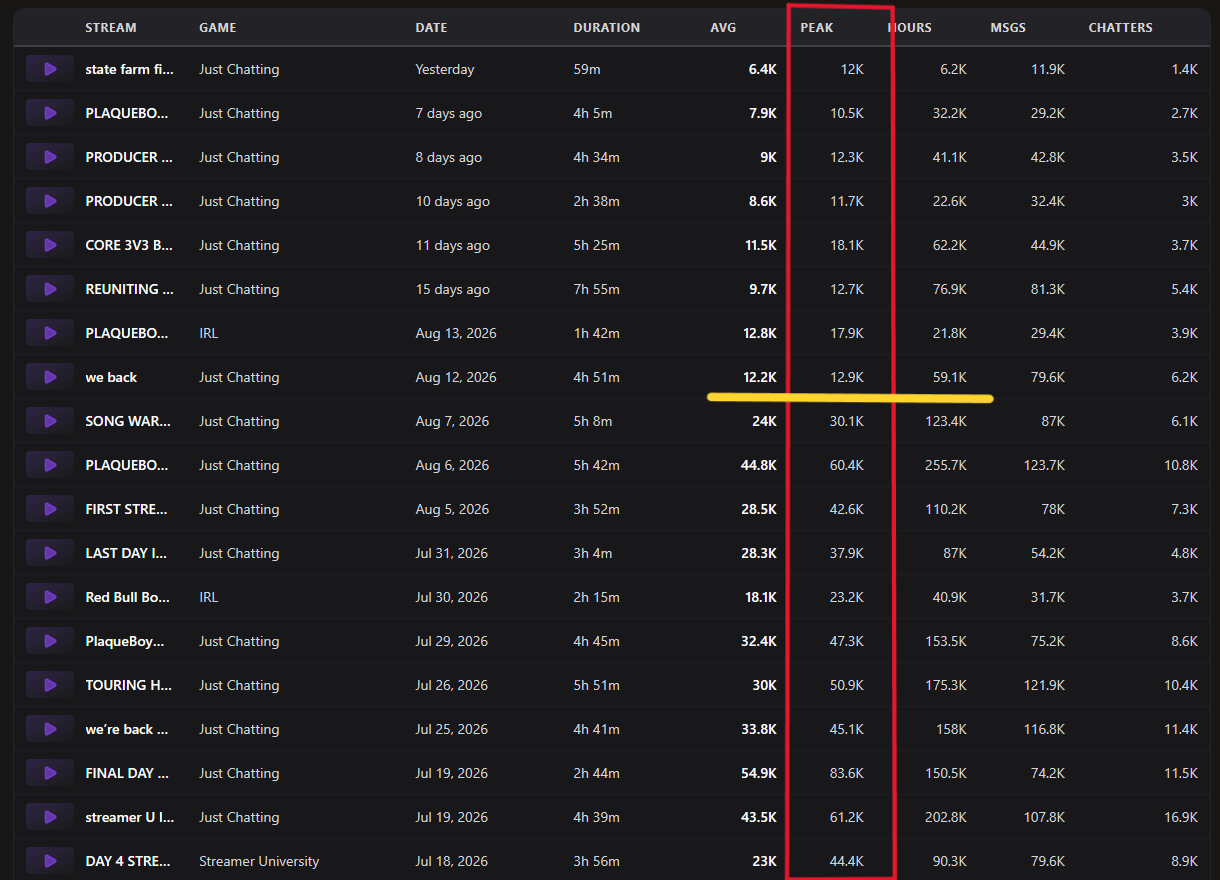Play the DAY 4 STRE... stream
The image size is (1220, 880).
coord(50,861)
